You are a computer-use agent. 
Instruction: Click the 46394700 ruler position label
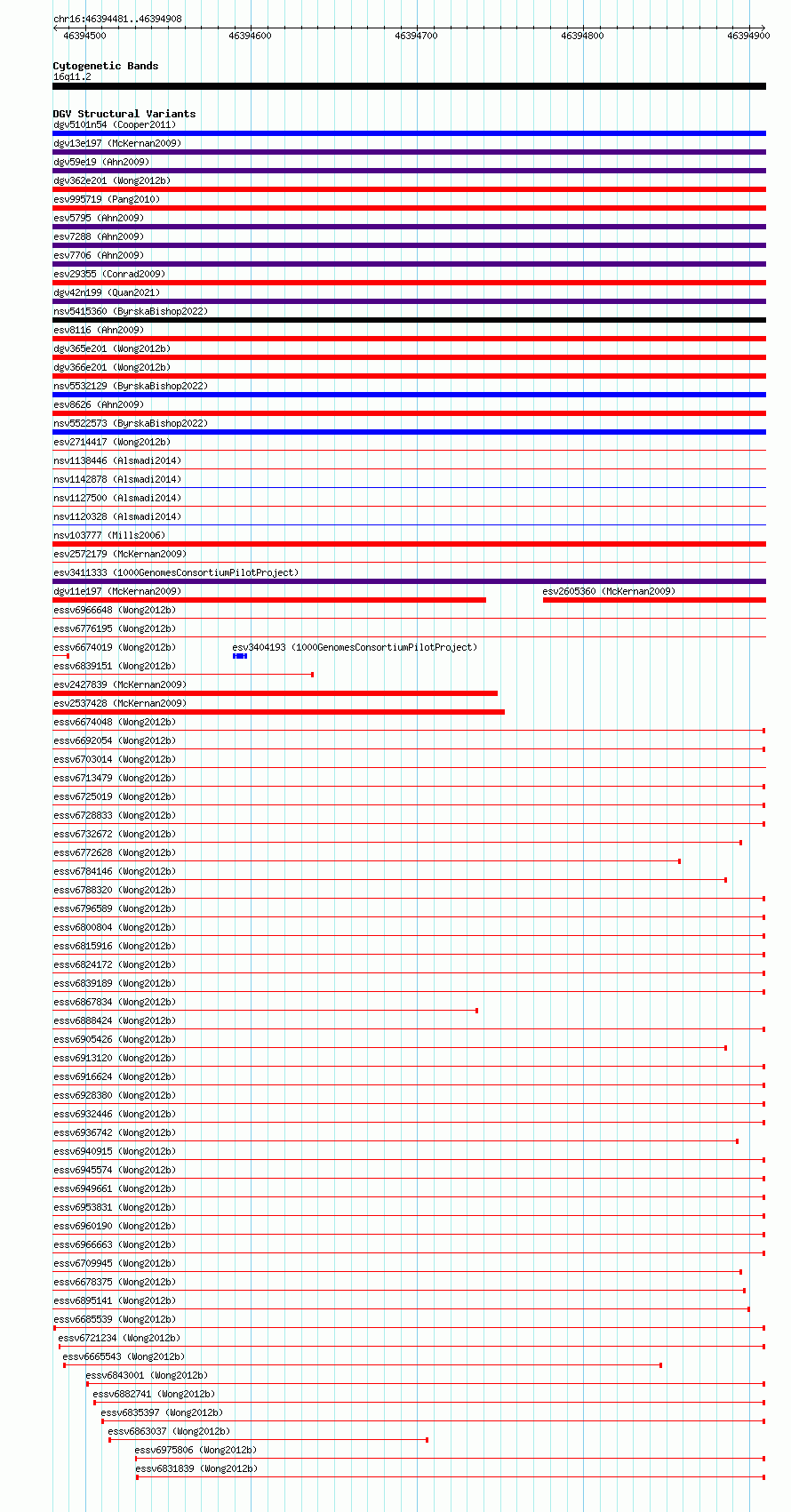coord(416,36)
